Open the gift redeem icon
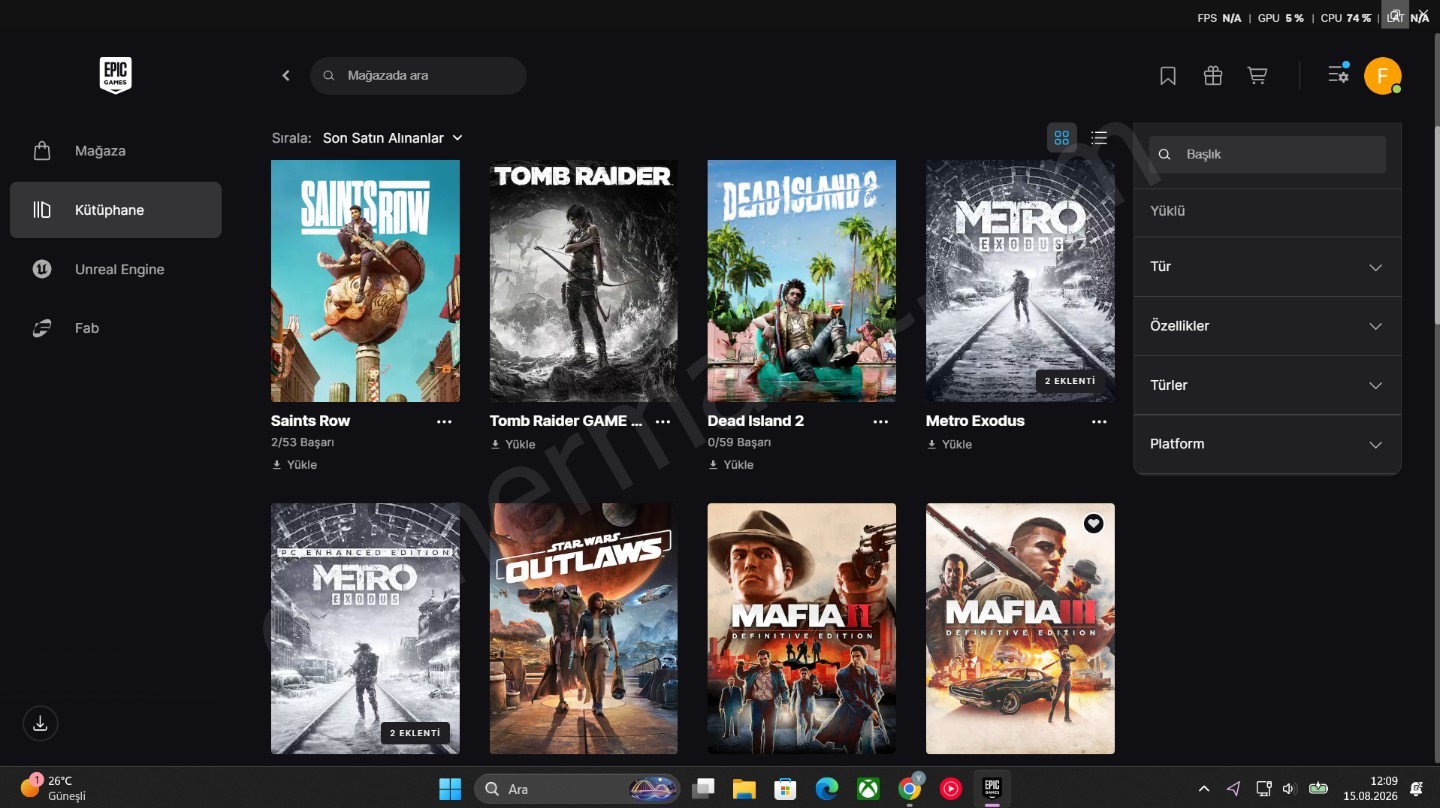 1213,76
